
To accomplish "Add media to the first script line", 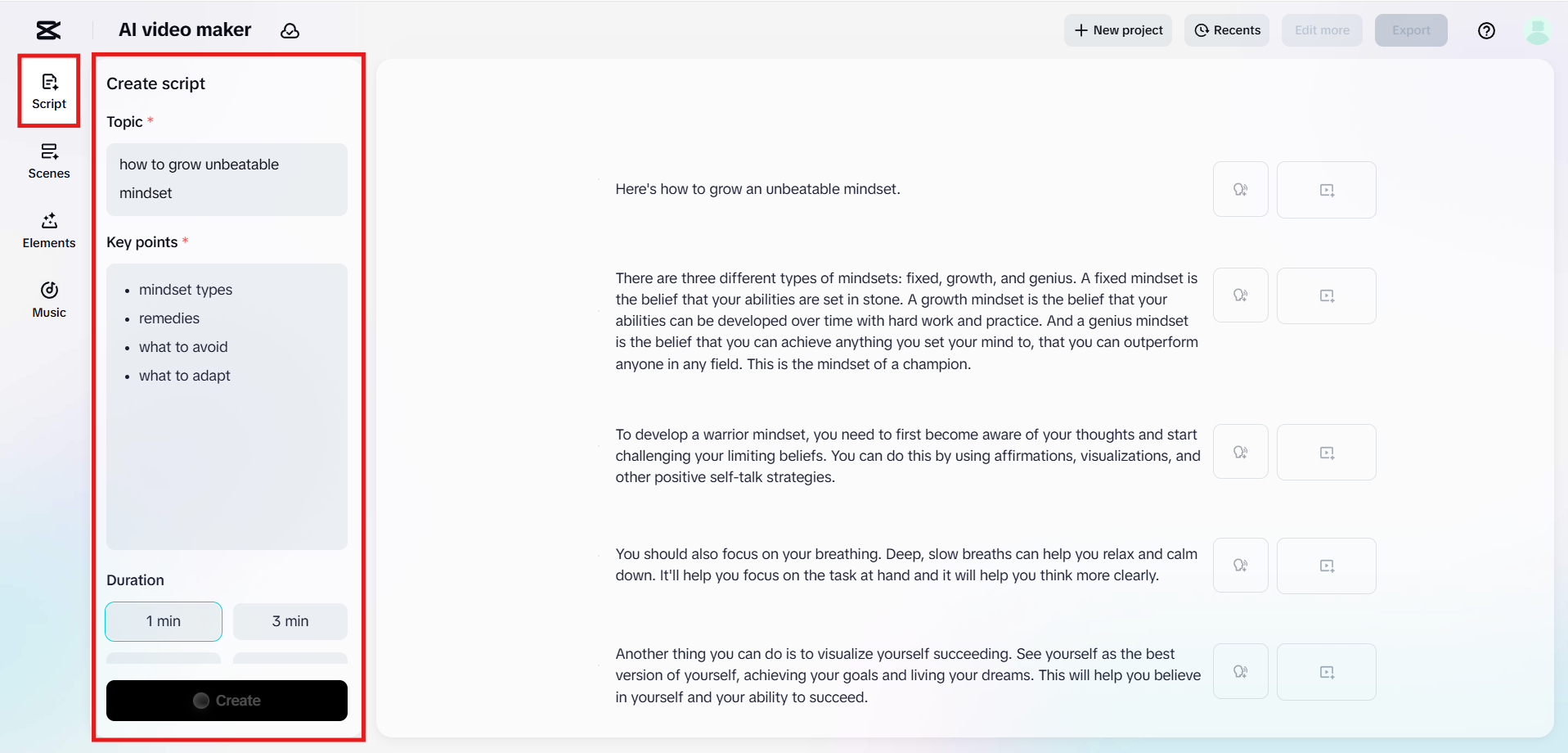I will click(x=1326, y=189).
